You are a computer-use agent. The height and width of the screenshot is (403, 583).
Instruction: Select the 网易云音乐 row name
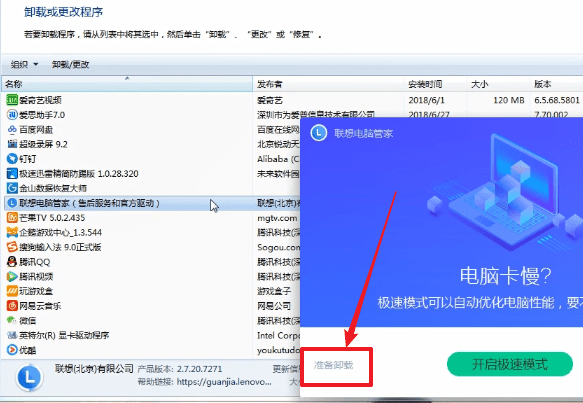40,306
